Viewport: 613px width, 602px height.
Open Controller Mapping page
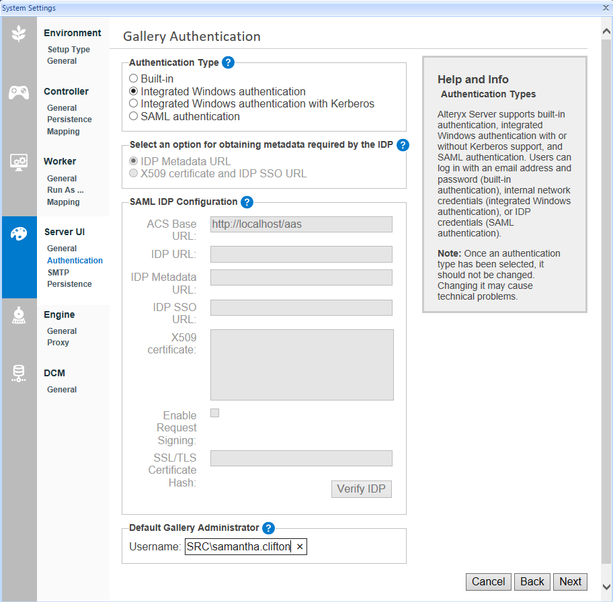coord(63,131)
